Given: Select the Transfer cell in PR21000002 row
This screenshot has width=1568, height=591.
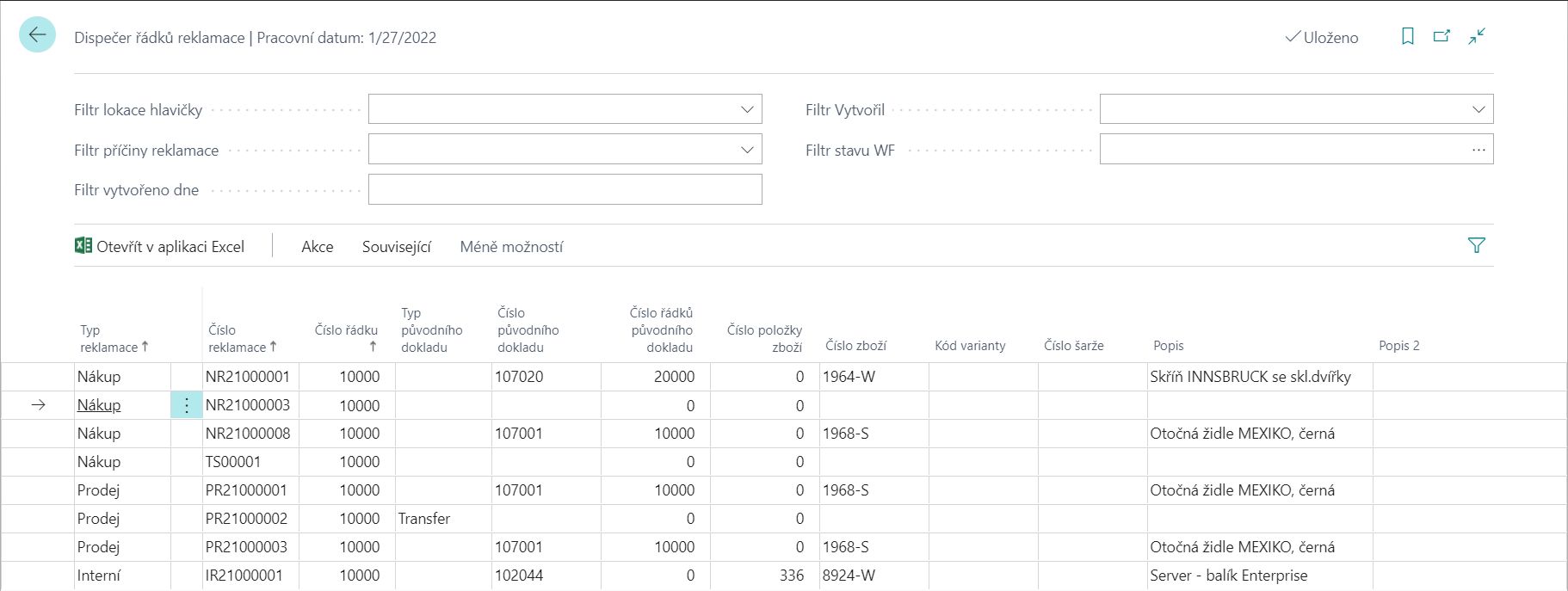Looking at the screenshot, I should [424, 519].
